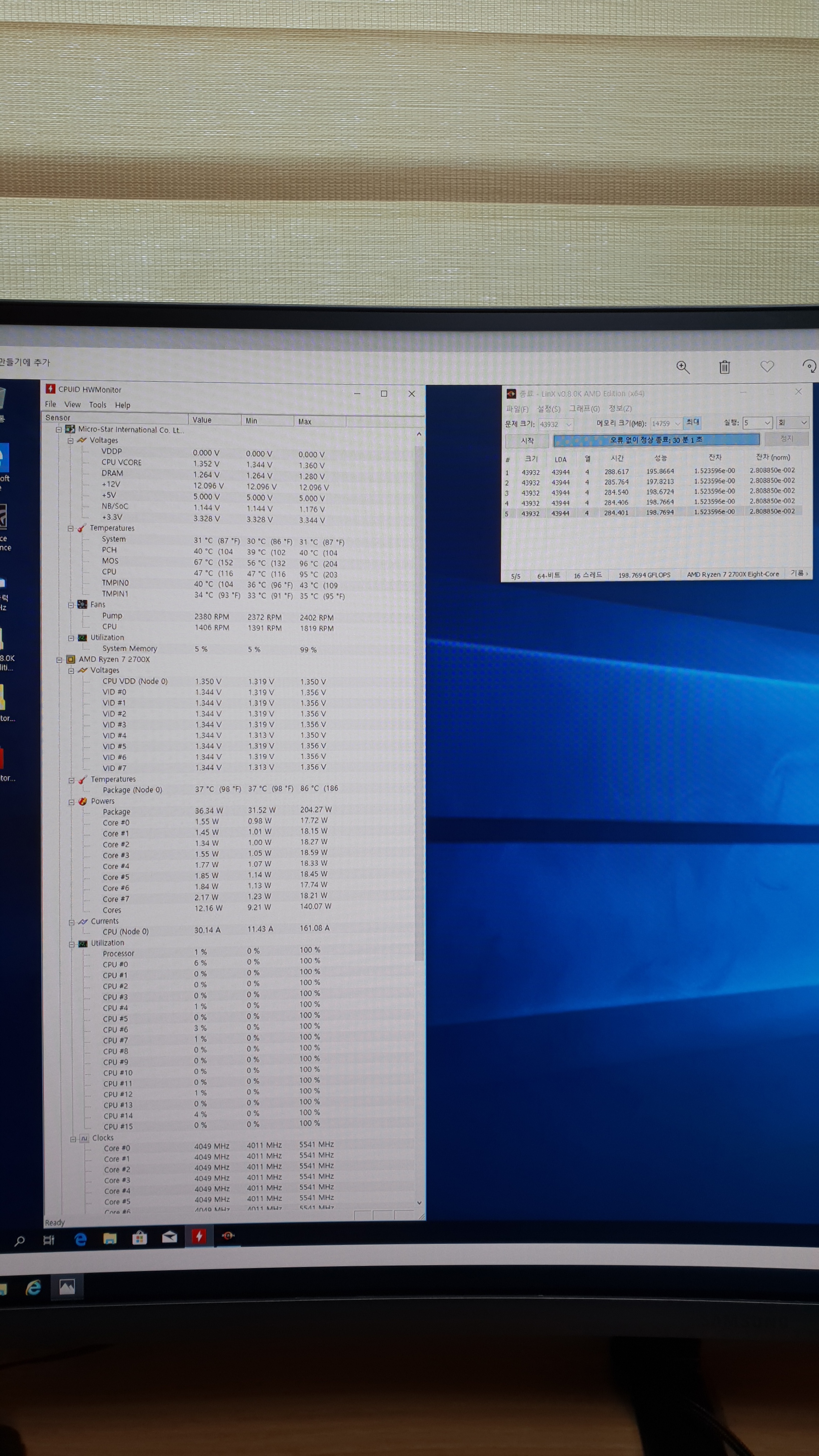Open the 문제 크기 problem size dropdown

(569, 424)
